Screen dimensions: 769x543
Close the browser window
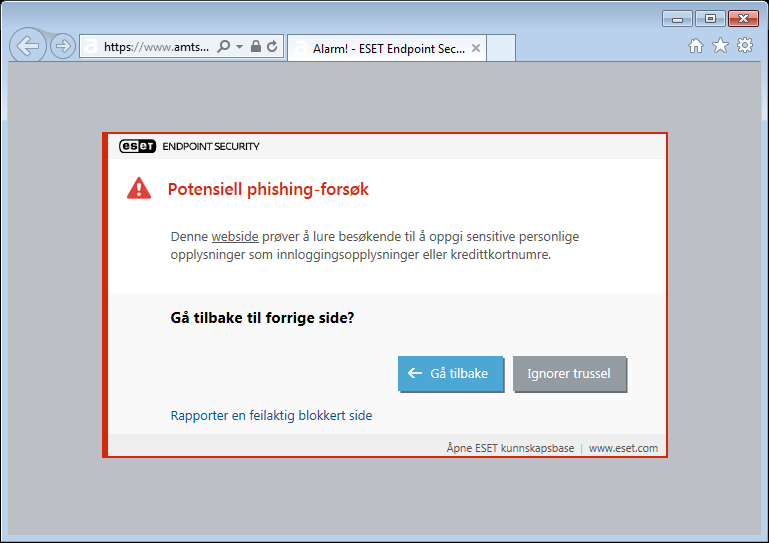tap(743, 19)
